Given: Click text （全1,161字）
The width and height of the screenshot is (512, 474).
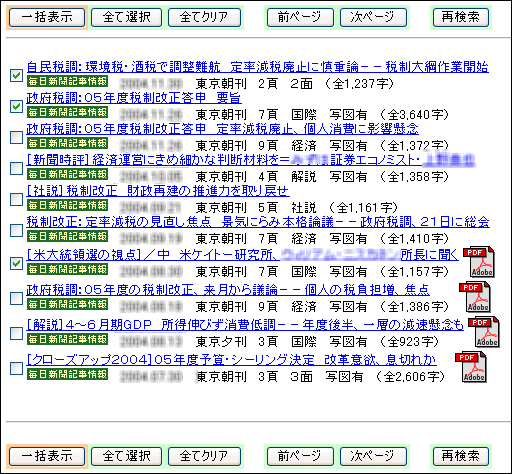Looking at the screenshot, I should pyautogui.click(x=363, y=208).
